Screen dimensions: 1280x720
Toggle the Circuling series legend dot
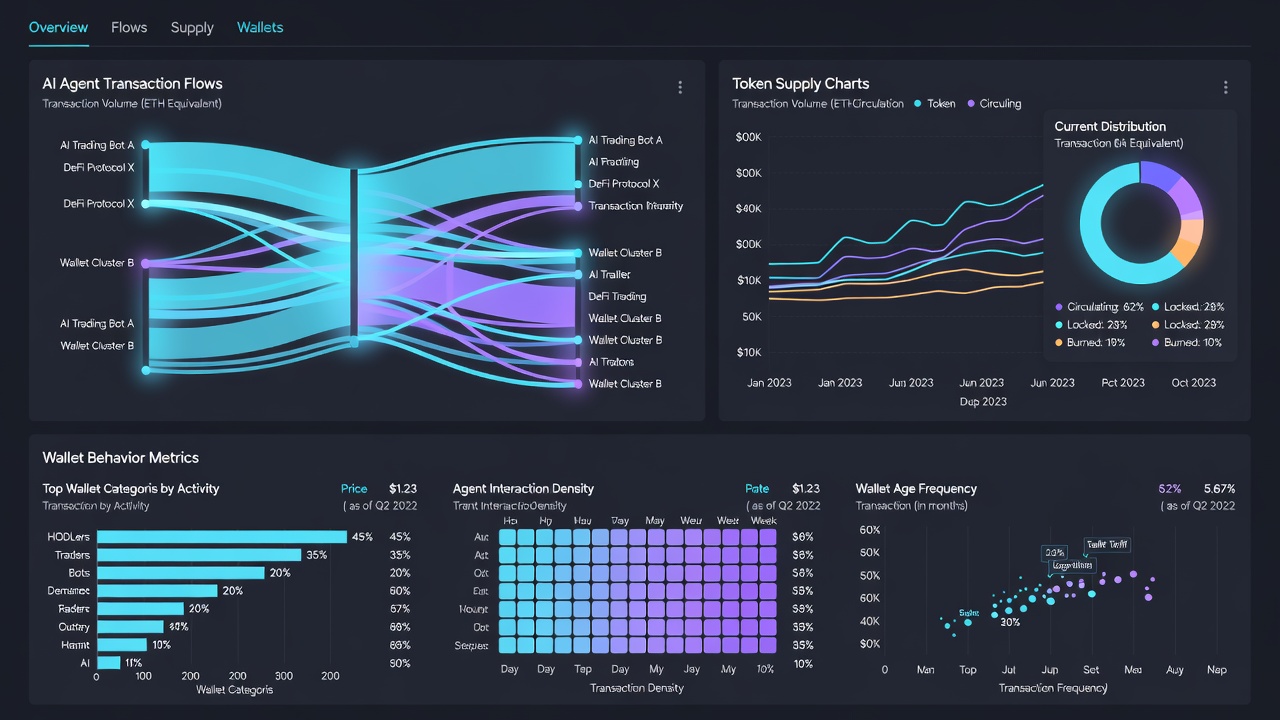click(x=970, y=104)
